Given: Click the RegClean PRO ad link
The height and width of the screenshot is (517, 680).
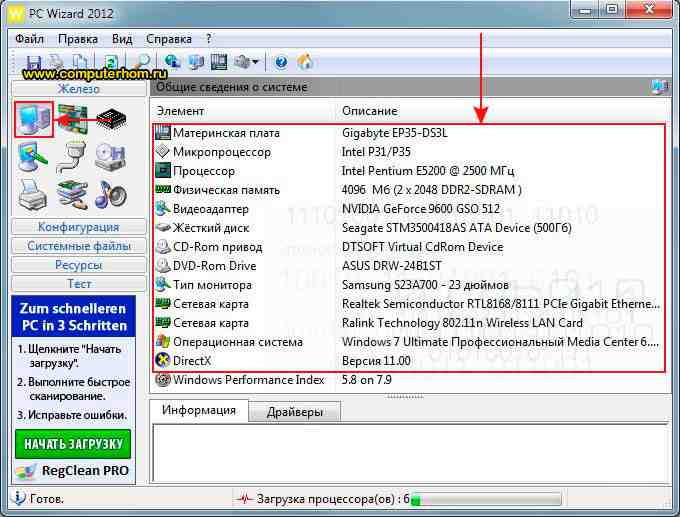Looking at the screenshot, I should [74, 471].
